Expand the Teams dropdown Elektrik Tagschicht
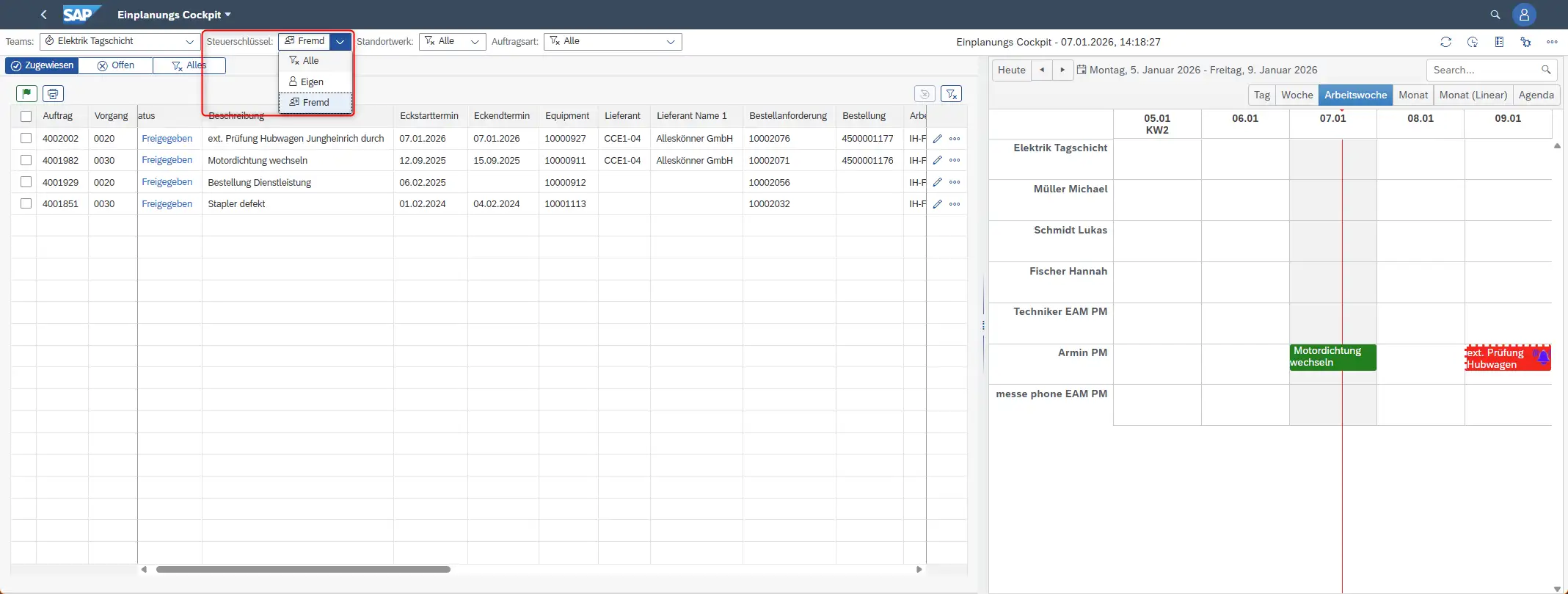This screenshot has height=594, width=1568. [189, 42]
